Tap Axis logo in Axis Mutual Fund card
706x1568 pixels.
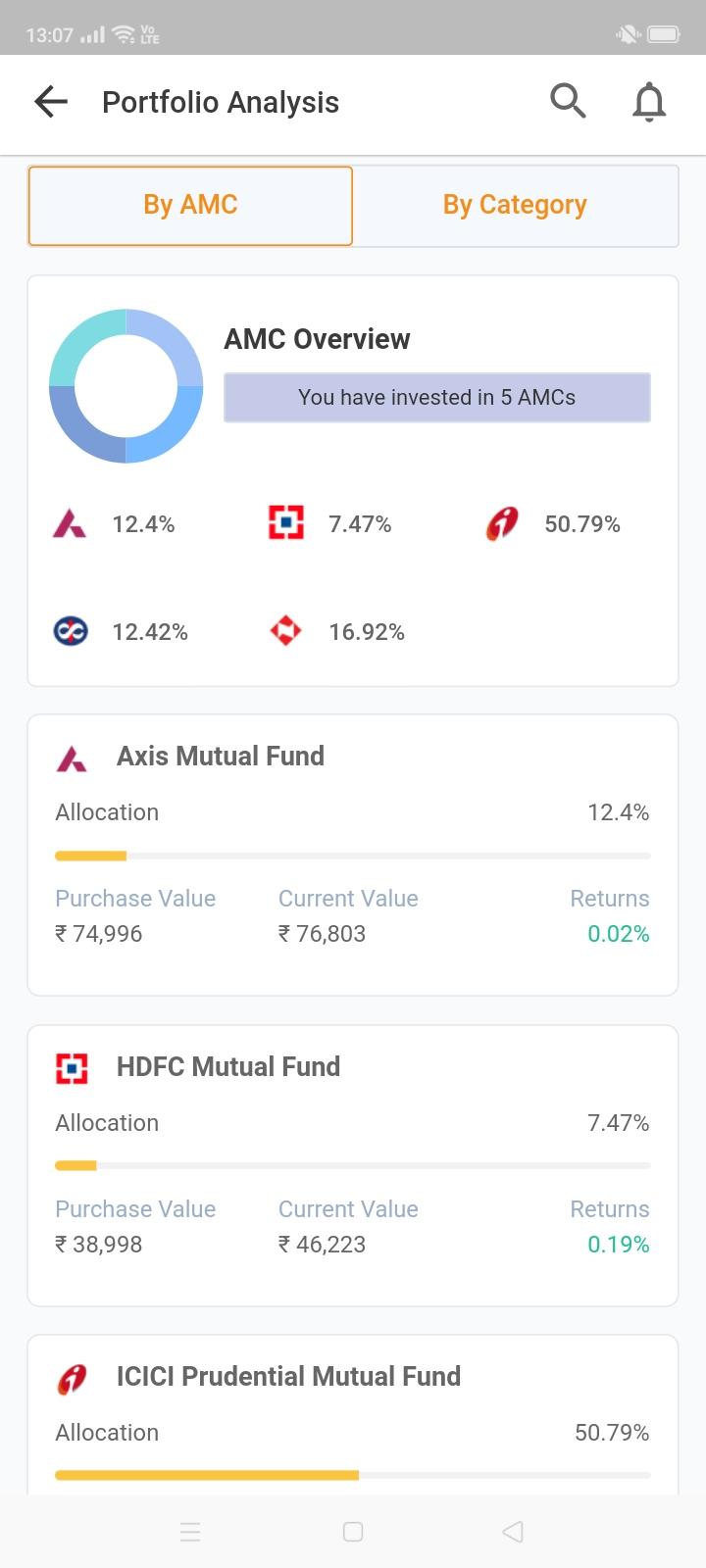72,758
